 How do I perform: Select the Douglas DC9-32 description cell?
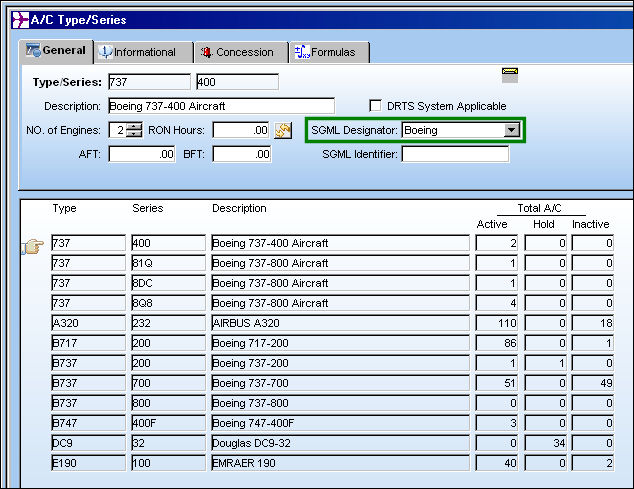pos(340,443)
